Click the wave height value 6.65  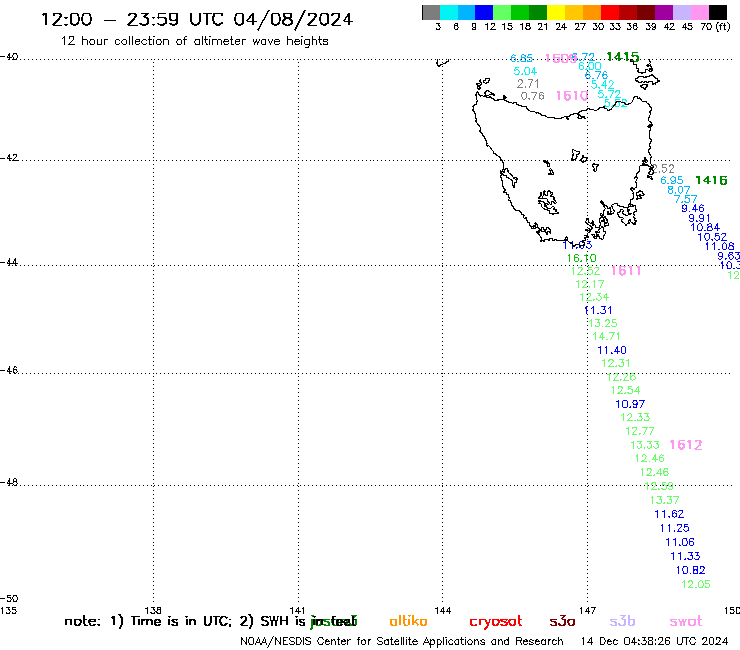click(521, 58)
